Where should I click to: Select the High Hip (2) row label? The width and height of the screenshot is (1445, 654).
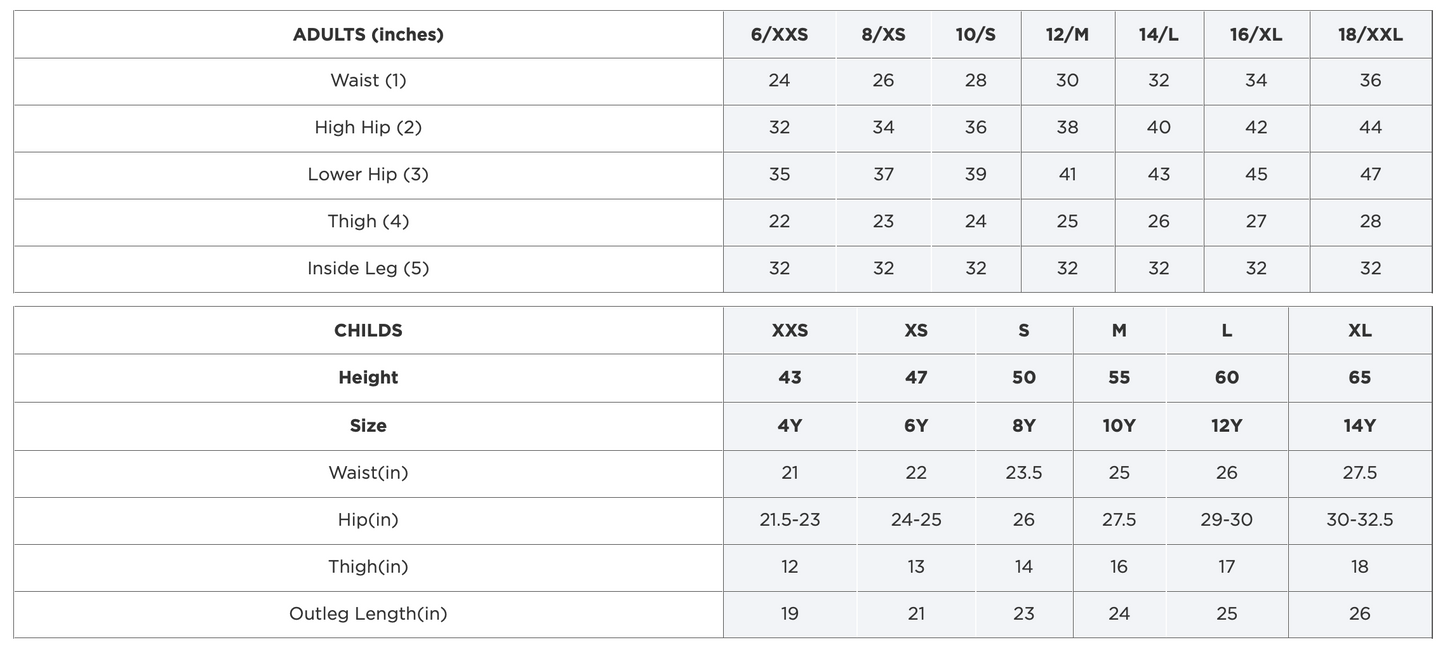pyautogui.click(x=368, y=127)
